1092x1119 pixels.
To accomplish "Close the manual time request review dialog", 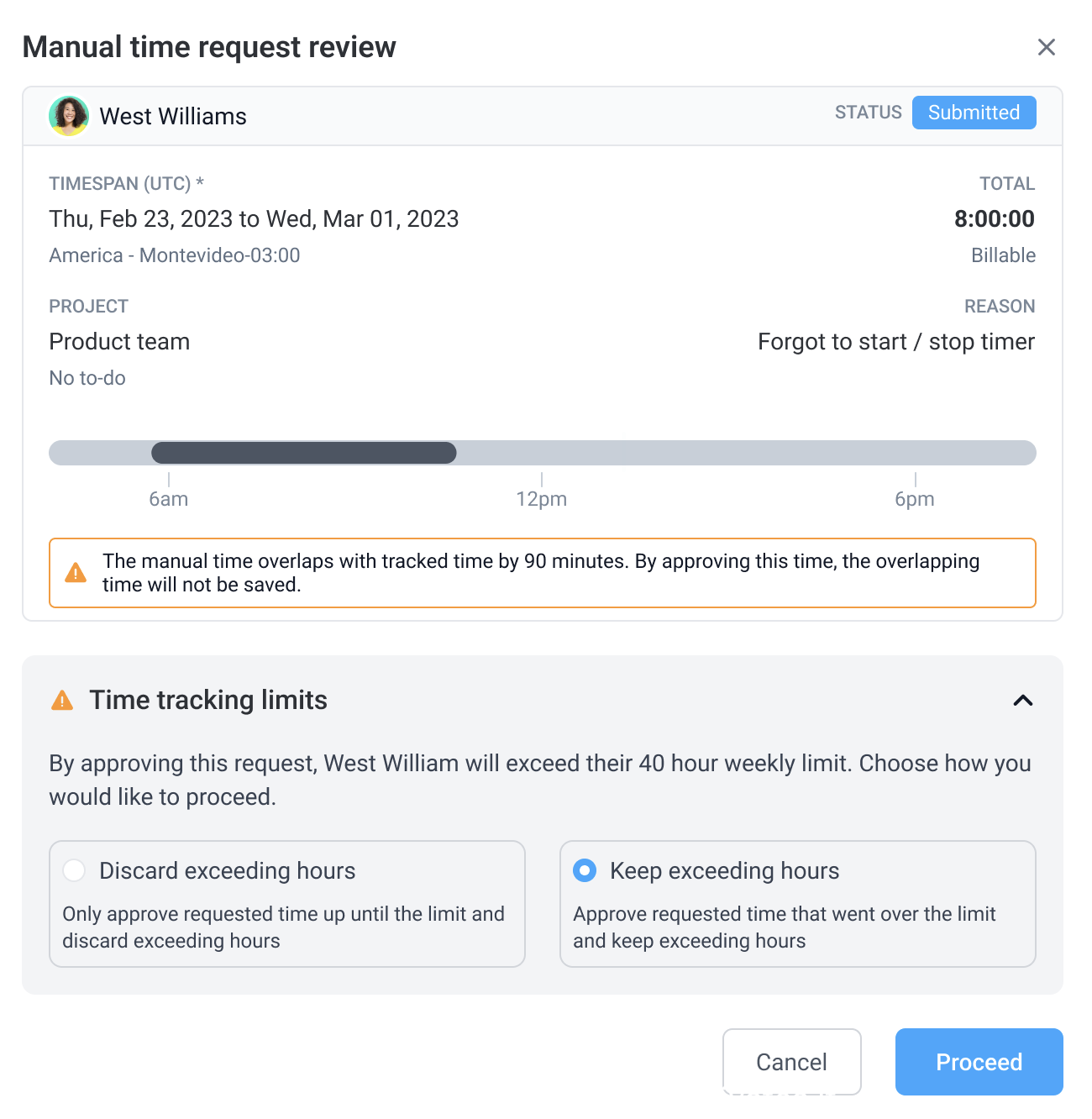I will click(1046, 47).
